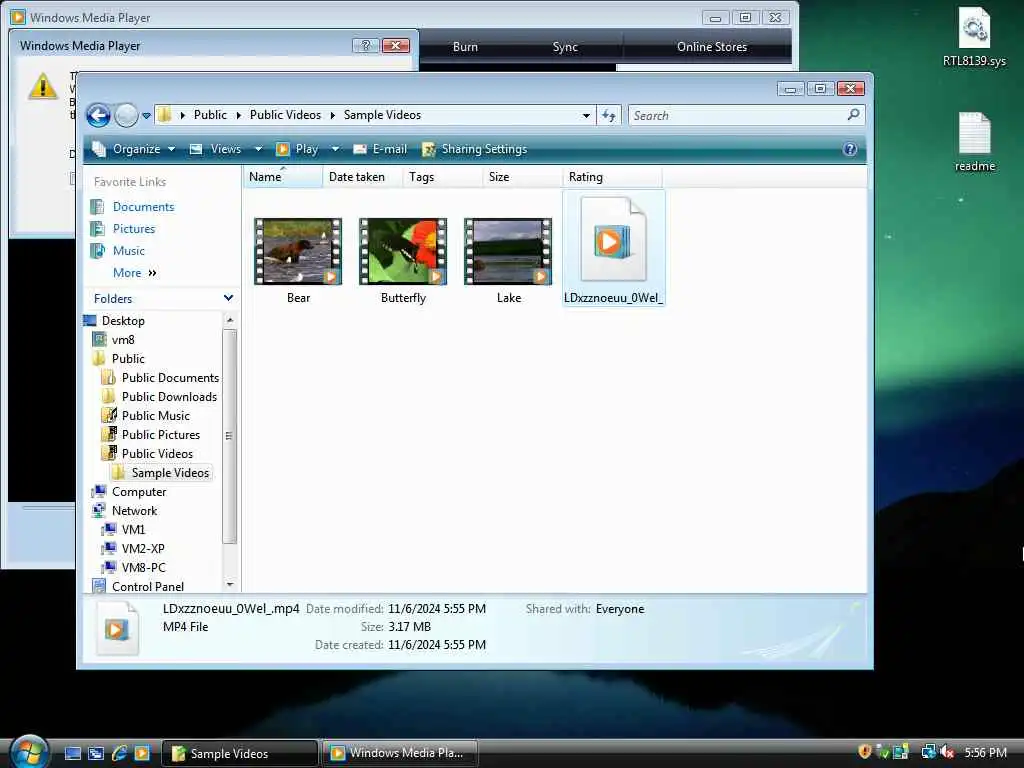Viewport: 1024px width, 768px height.
Task: Click the magnifier icon in Search box
Action: (853, 115)
